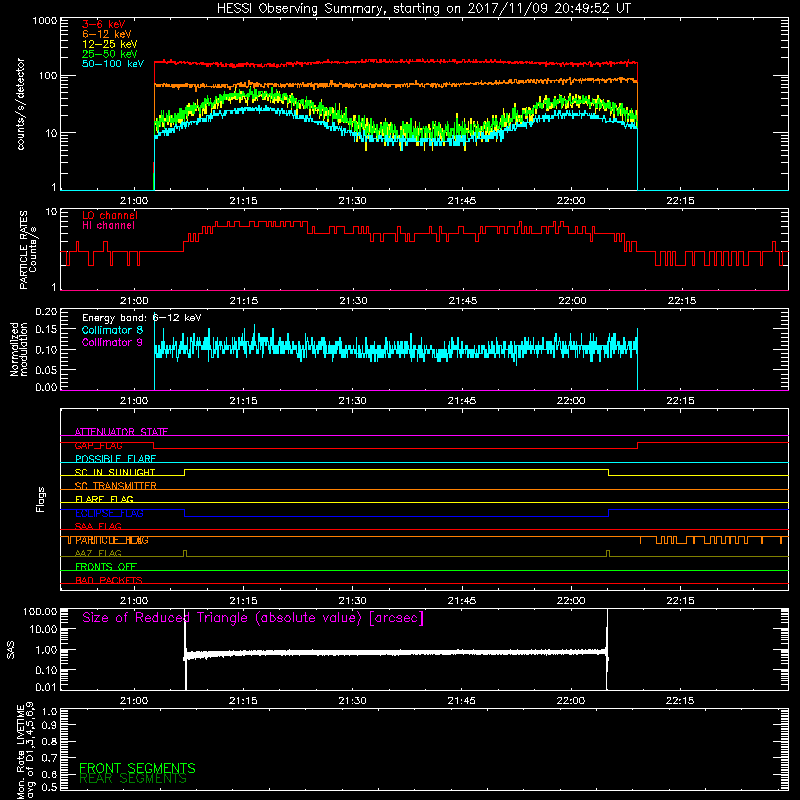Click the 0.20 value on modulation axis
The width and height of the screenshot is (800, 800).
[46, 311]
